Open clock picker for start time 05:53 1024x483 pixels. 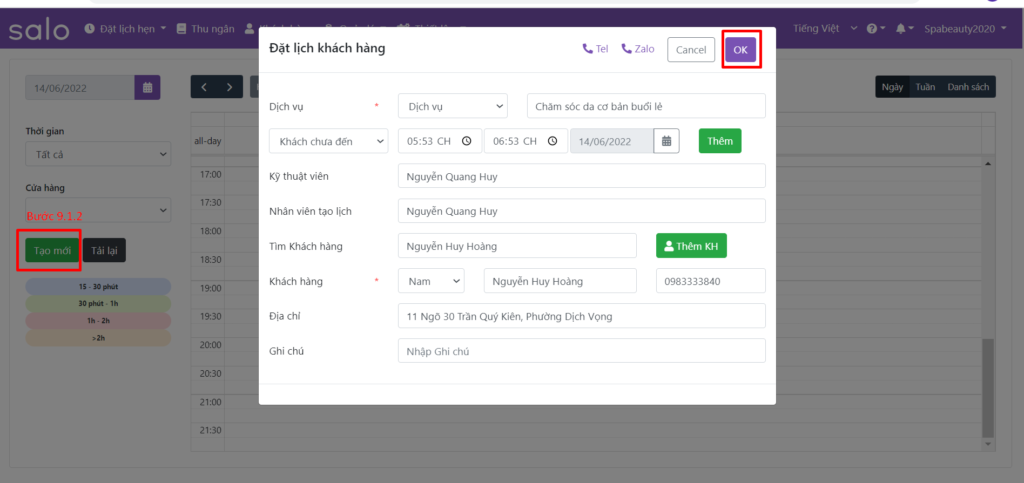click(x=466, y=141)
